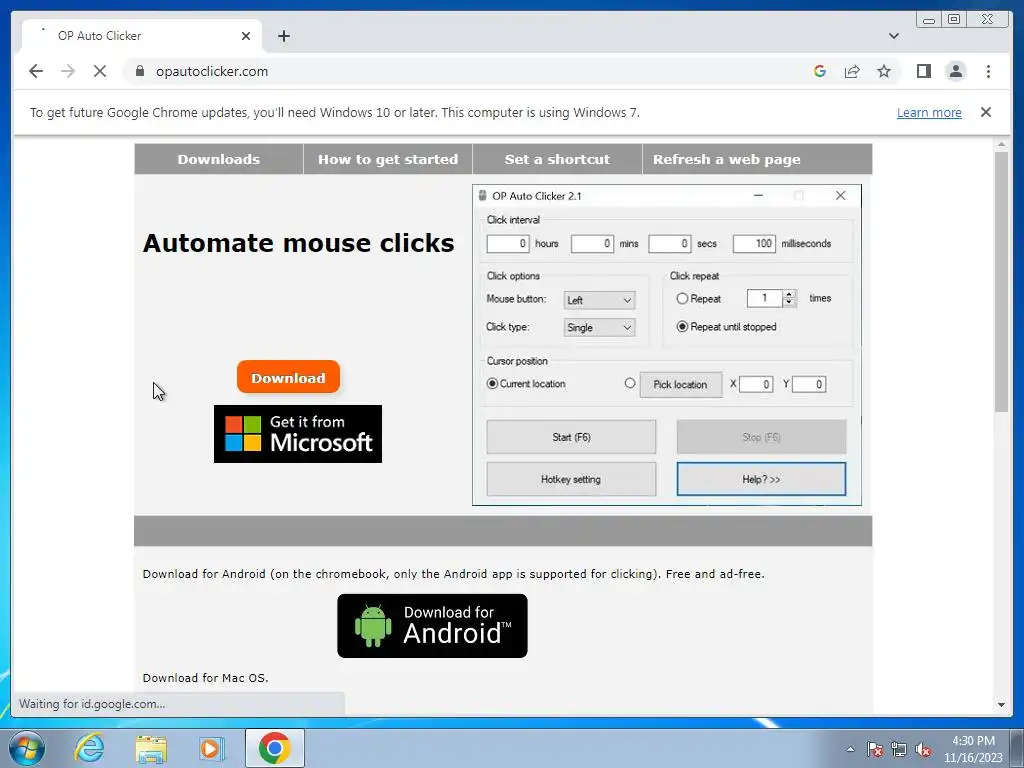Click the padlock site info icon
Viewport: 1024px width, 768px height.
coord(140,71)
